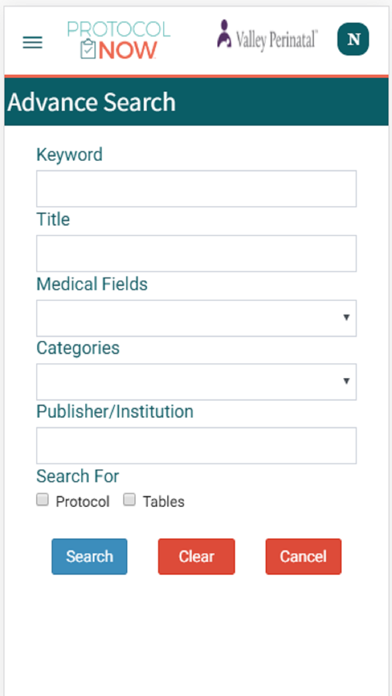Click the red Clear button

(x=196, y=557)
